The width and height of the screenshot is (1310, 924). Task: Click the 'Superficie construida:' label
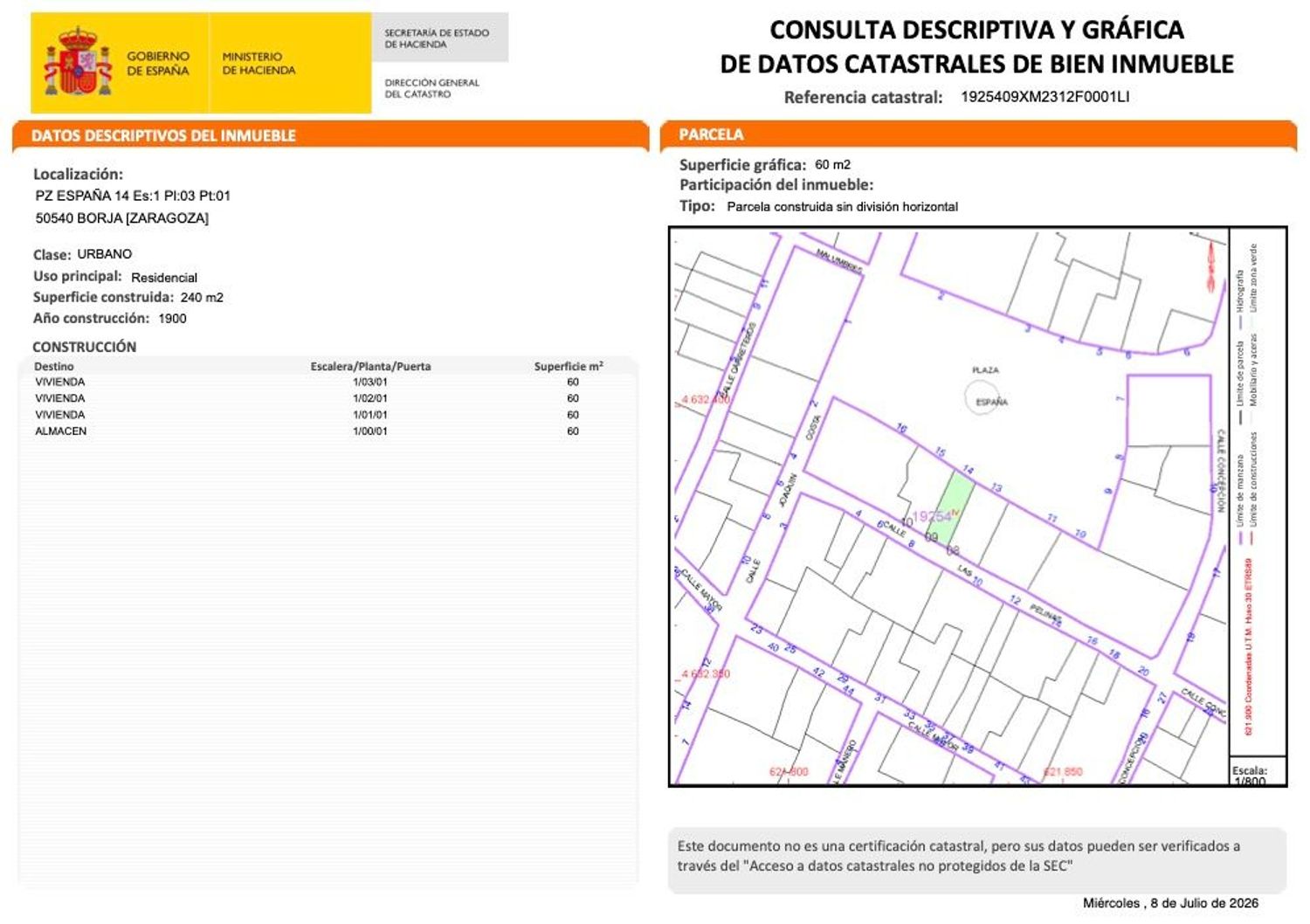click(x=103, y=297)
